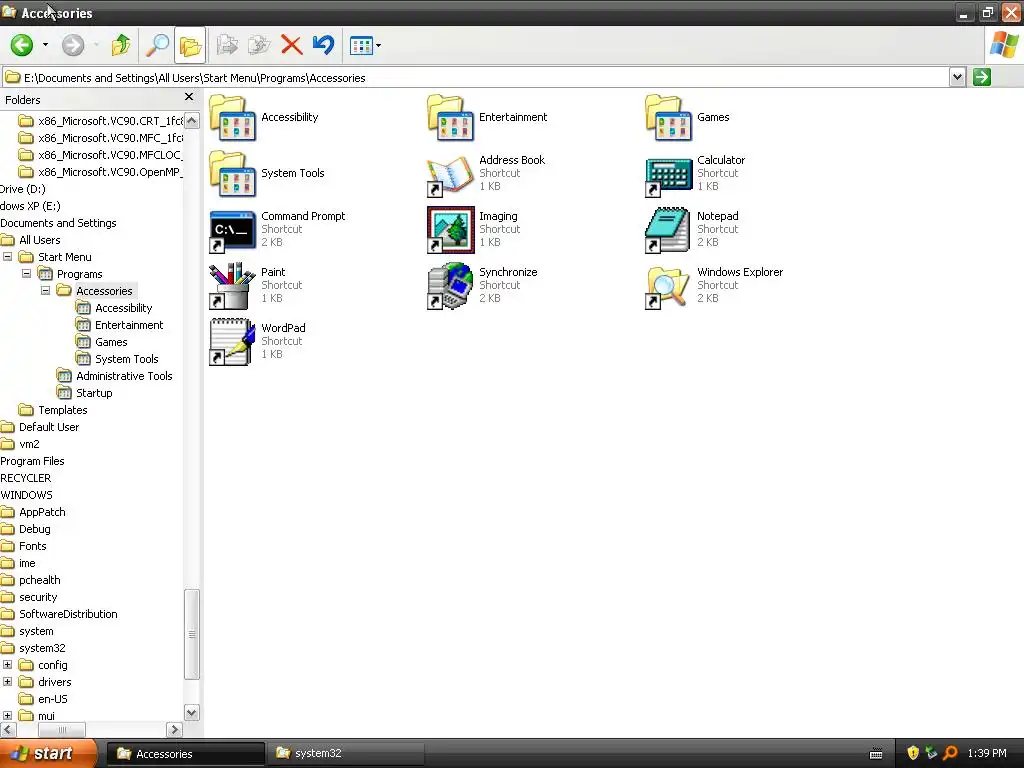This screenshot has width=1024, height=768.
Task: Collapse the Start Menu tree node
Action: (7, 257)
